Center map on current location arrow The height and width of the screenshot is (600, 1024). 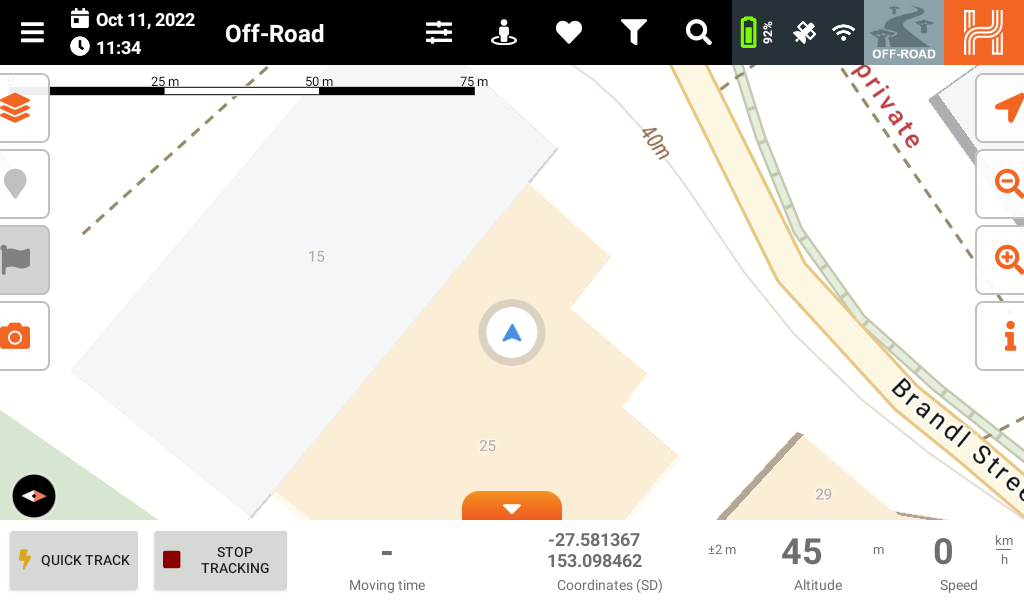[x=1000, y=108]
